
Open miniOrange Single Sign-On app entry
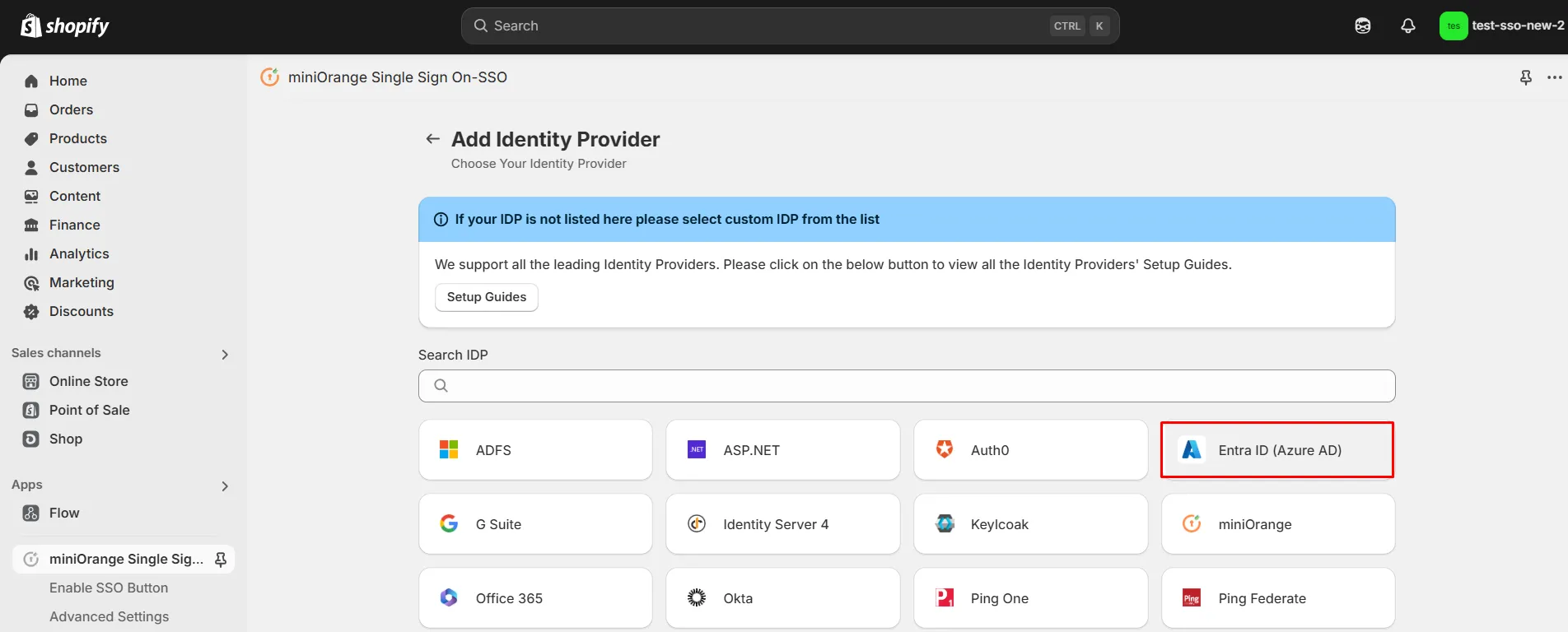(124, 559)
